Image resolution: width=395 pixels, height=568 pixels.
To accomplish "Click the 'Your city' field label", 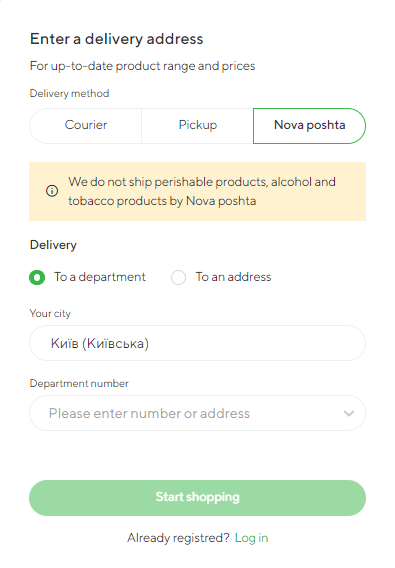I will click(50, 314).
